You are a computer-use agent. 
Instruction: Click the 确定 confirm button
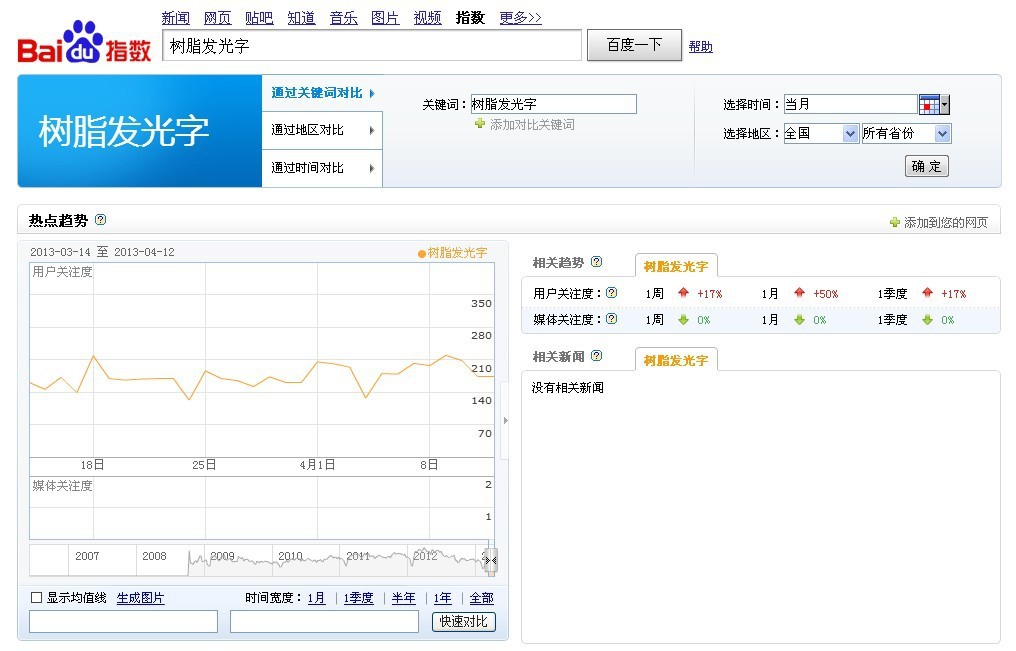pyautogui.click(x=927, y=166)
